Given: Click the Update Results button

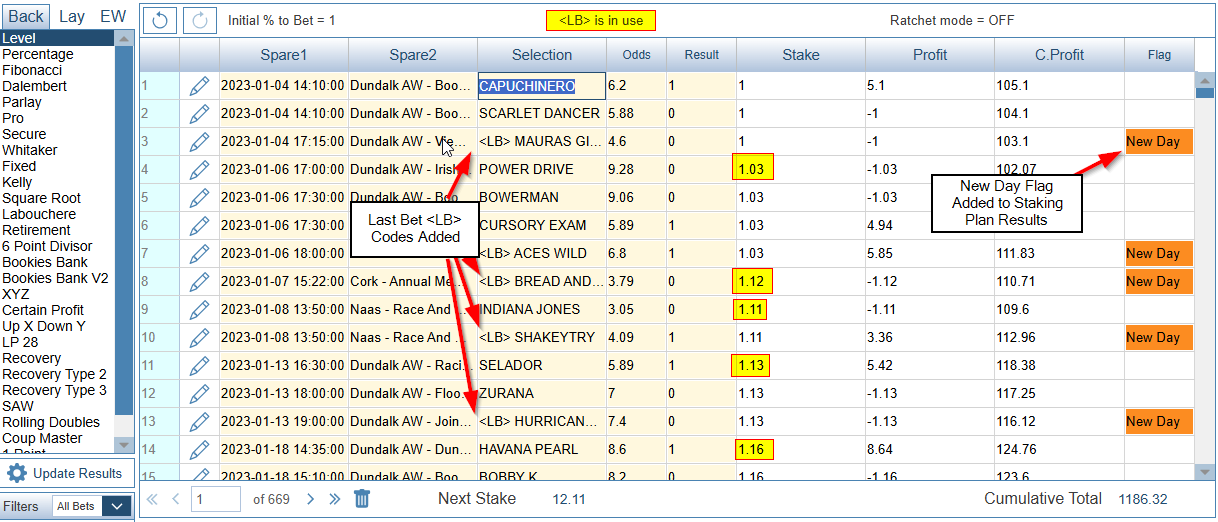Looking at the screenshot, I should click(67, 473).
